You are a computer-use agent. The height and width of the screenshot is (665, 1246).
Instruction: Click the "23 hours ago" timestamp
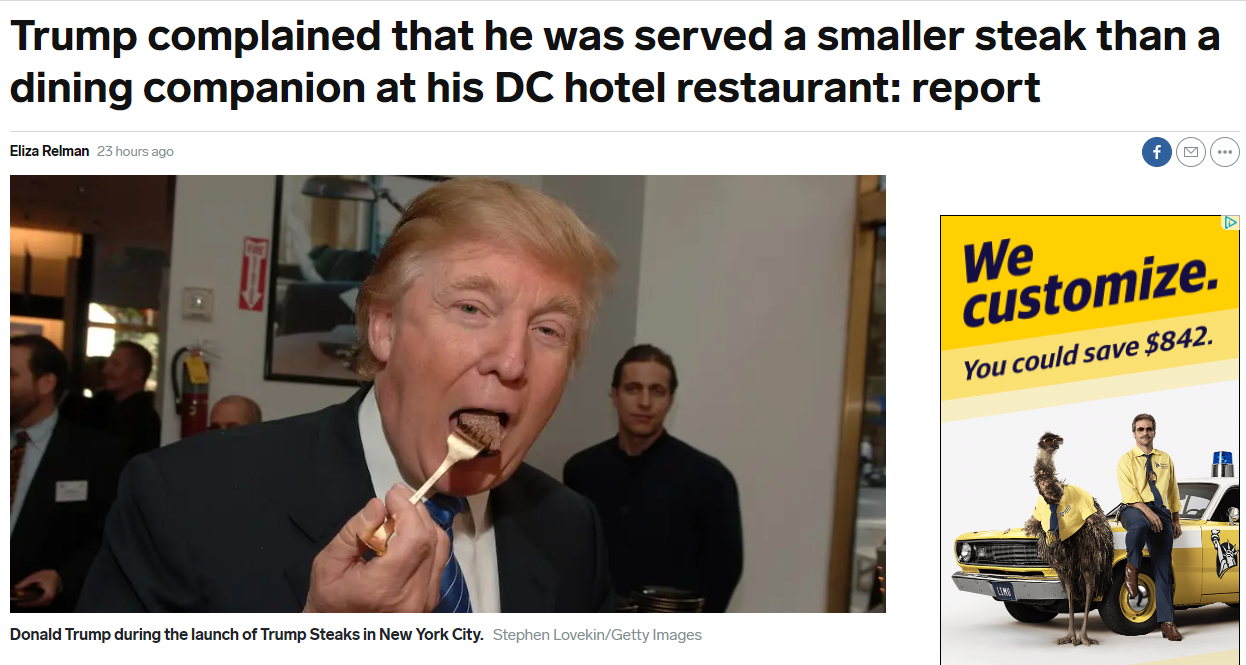(135, 151)
